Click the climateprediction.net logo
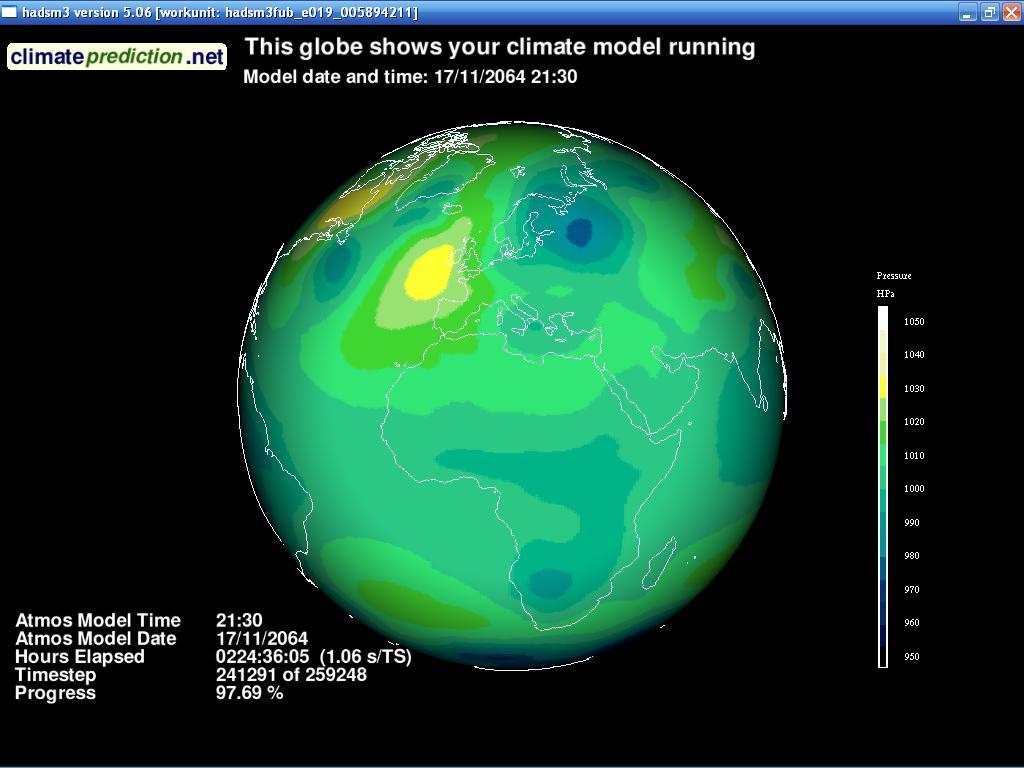The image size is (1024, 768). [117, 57]
